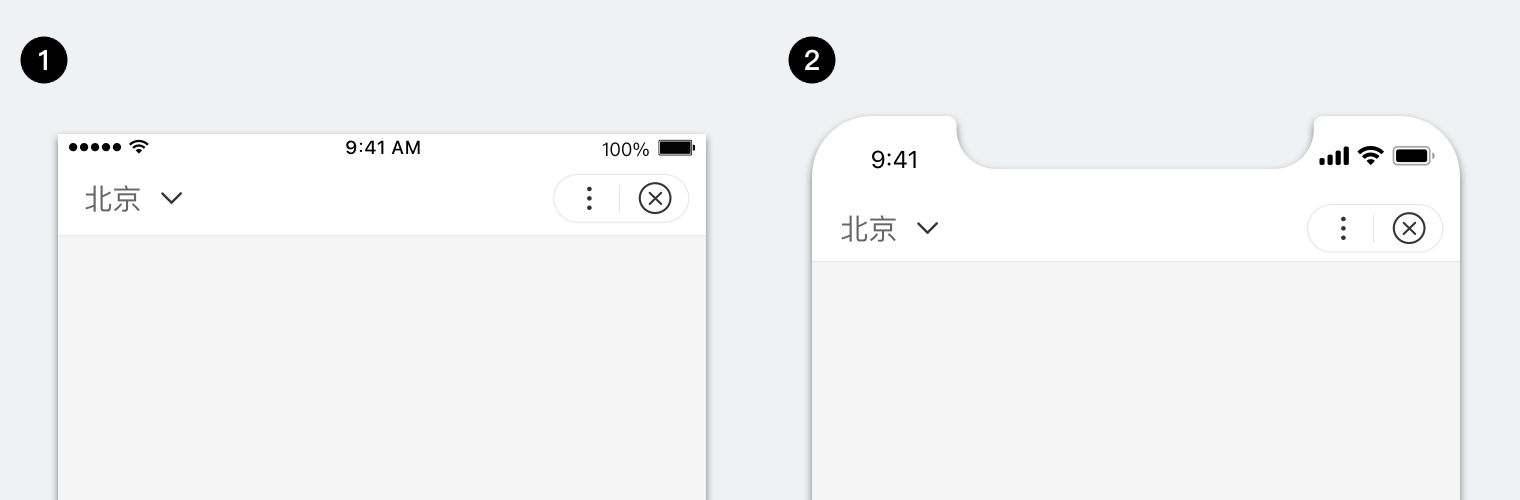Open the three-dot more menu in mockup 2
The image size is (1520, 500).
(1343, 229)
